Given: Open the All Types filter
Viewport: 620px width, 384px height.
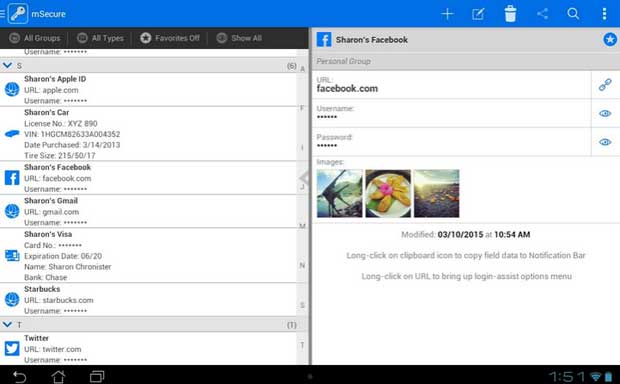Looking at the screenshot, I should point(100,38).
